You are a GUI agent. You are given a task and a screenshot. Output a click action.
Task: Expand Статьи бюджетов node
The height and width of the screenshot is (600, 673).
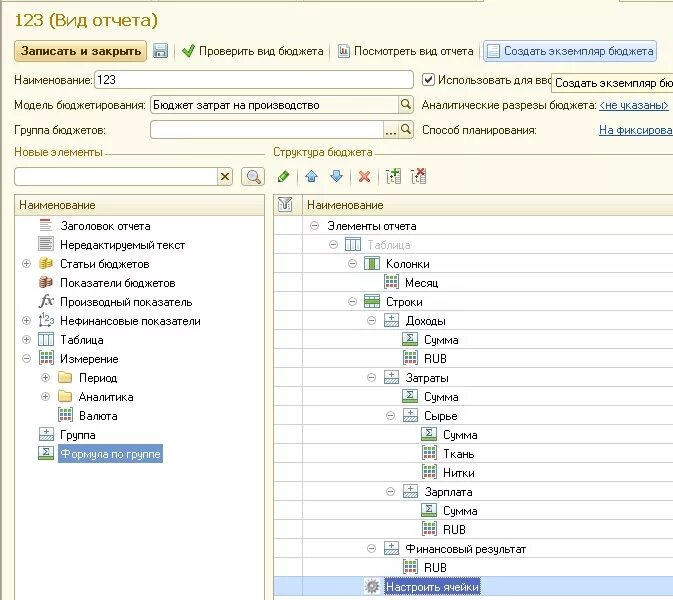(x=27, y=264)
